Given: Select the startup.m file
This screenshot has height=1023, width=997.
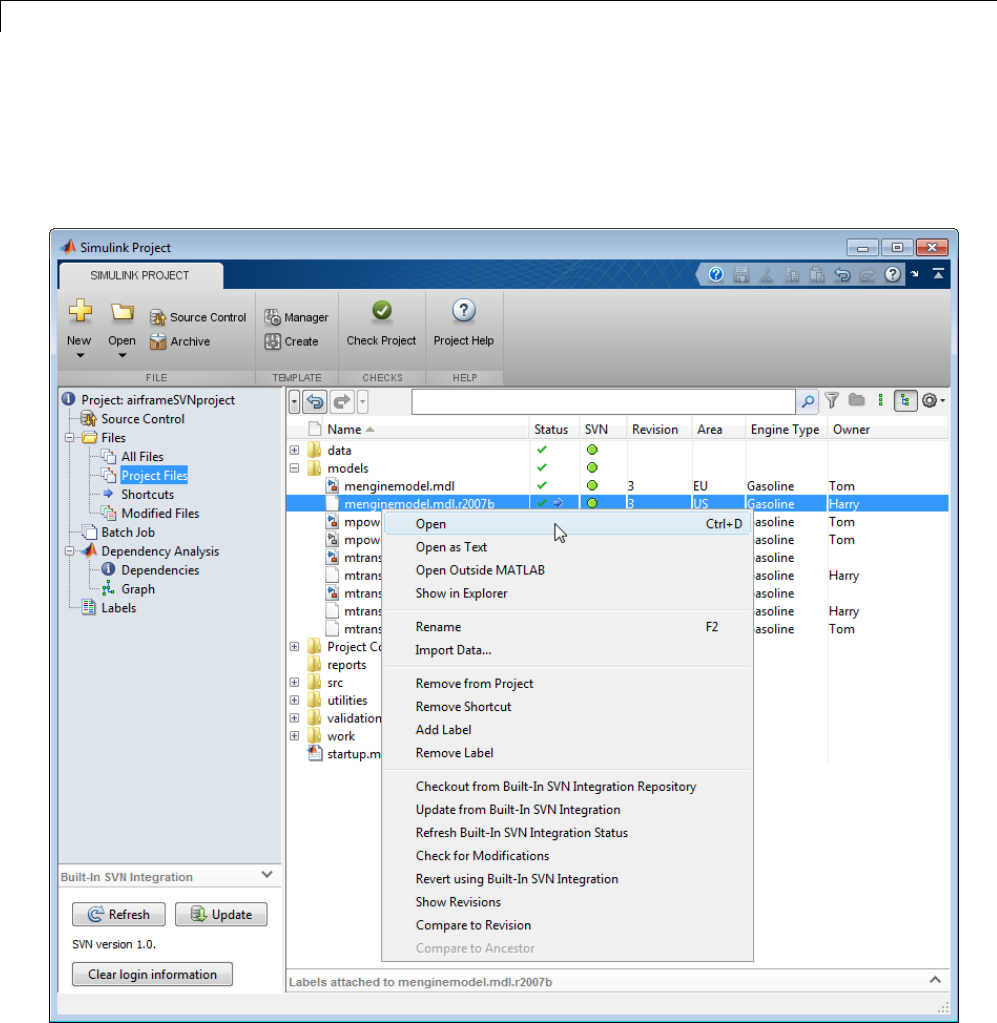Looking at the screenshot, I should [354, 754].
